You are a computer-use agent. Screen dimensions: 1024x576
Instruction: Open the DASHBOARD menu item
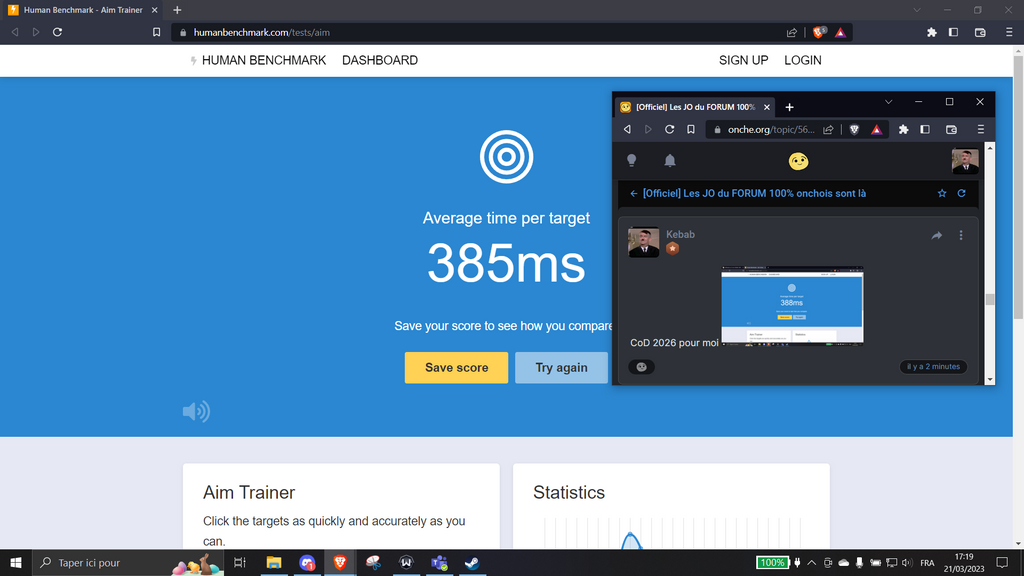pyautogui.click(x=380, y=60)
